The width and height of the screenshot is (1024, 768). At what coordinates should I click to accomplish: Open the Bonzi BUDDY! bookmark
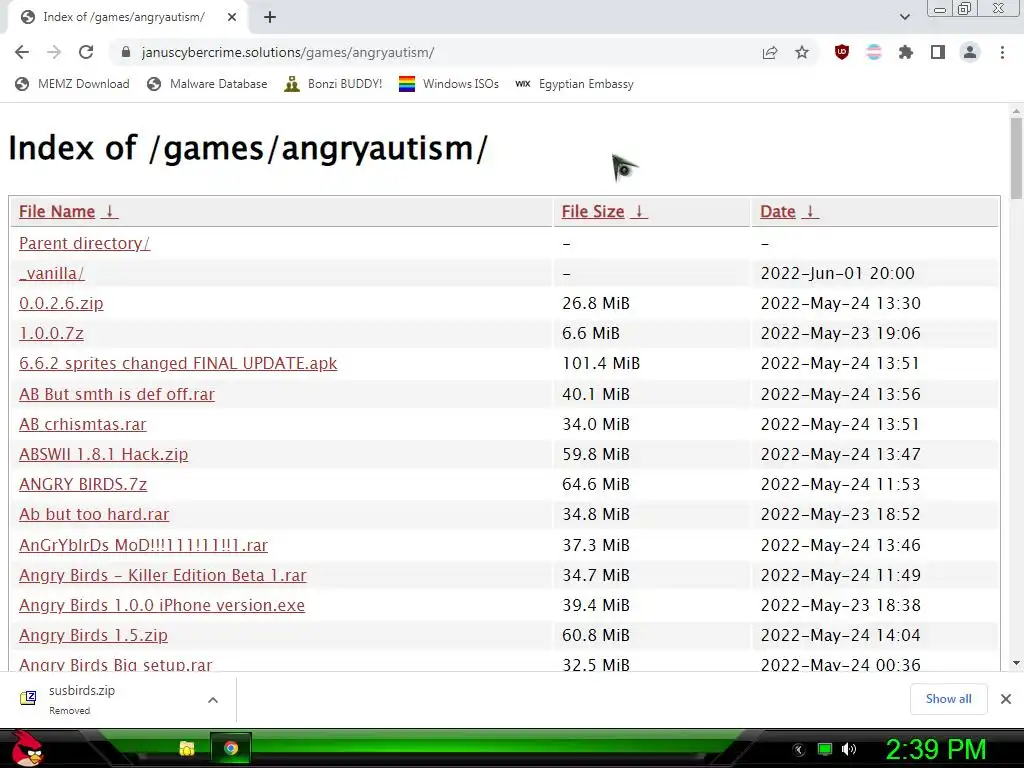coord(333,84)
